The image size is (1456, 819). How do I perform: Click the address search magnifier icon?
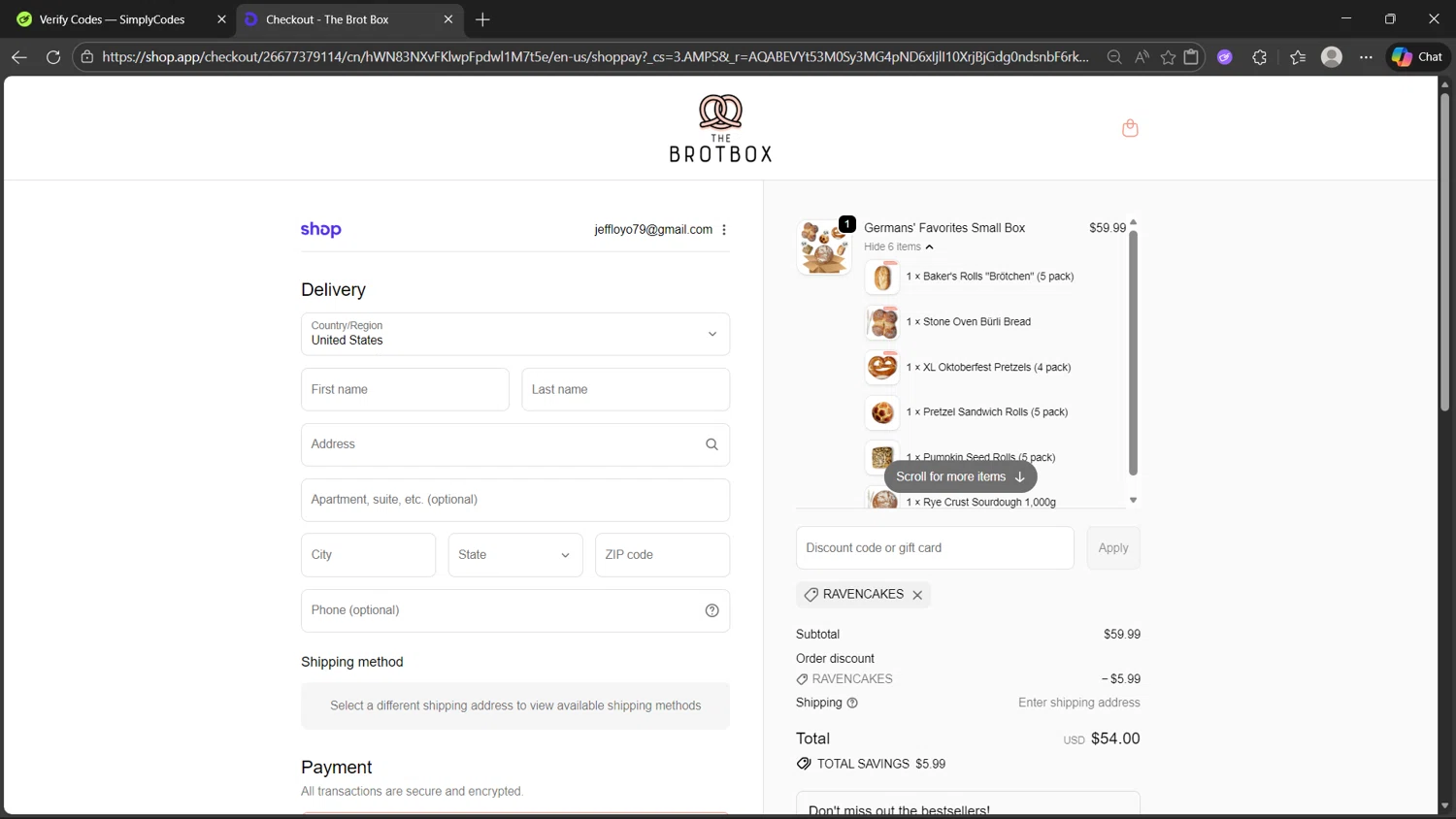click(x=711, y=444)
